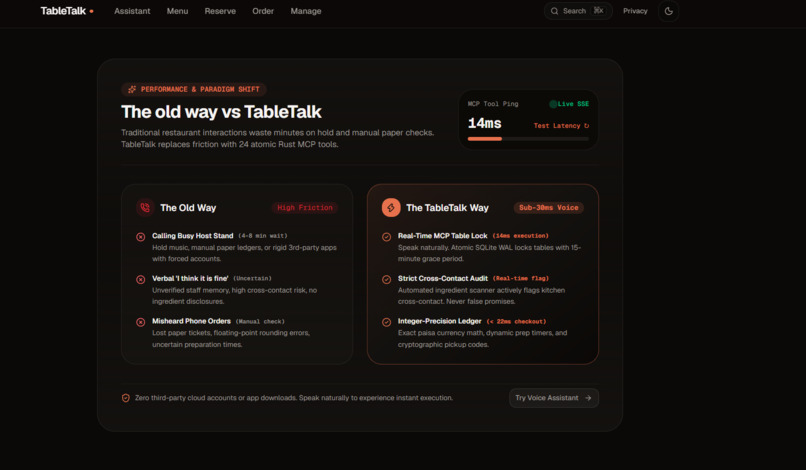Click the lightning icon of The TableTalk Way
The height and width of the screenshot is (470, 806).
point(391,208)
